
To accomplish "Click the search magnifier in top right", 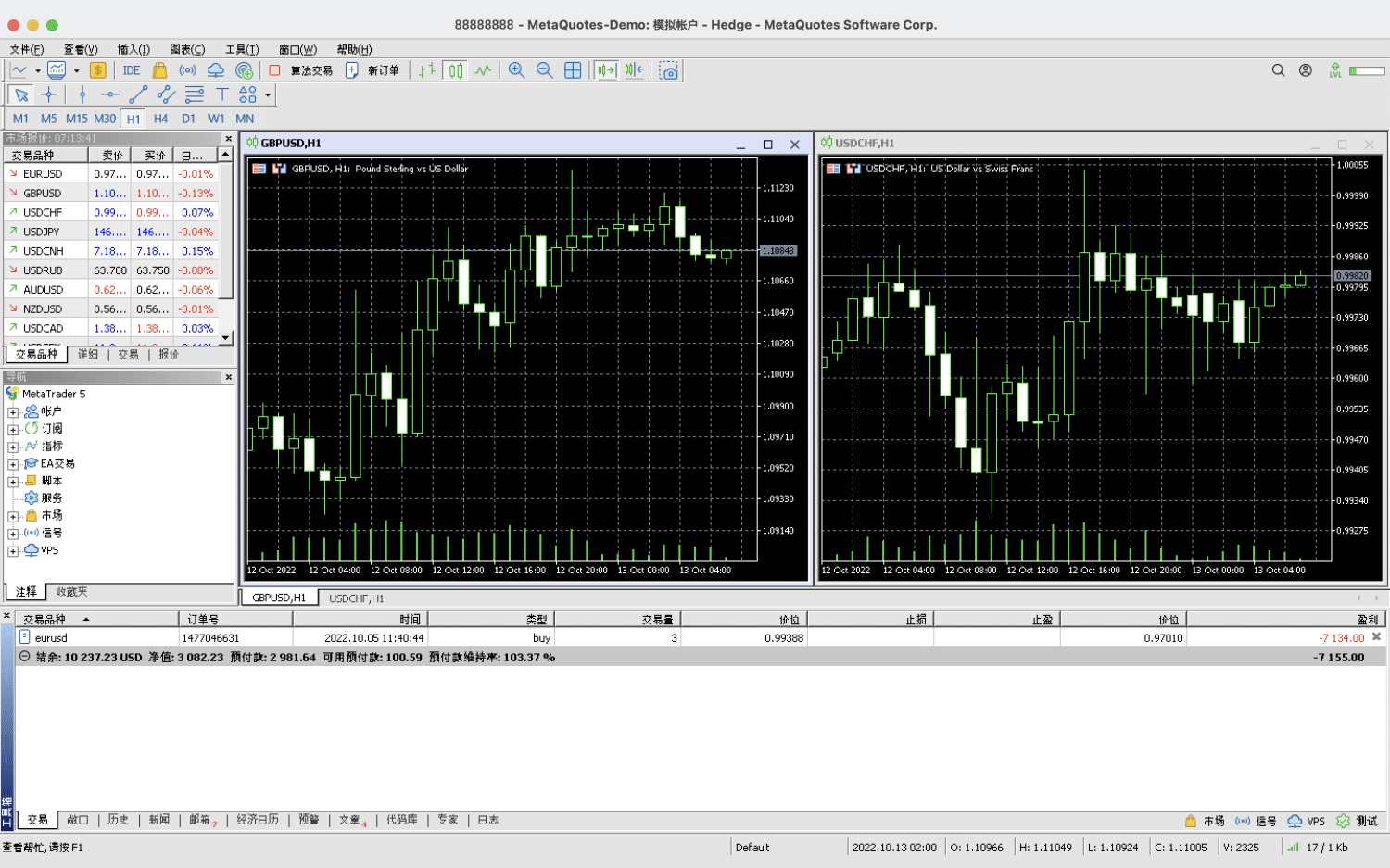I will click(x=1278, y=70).
